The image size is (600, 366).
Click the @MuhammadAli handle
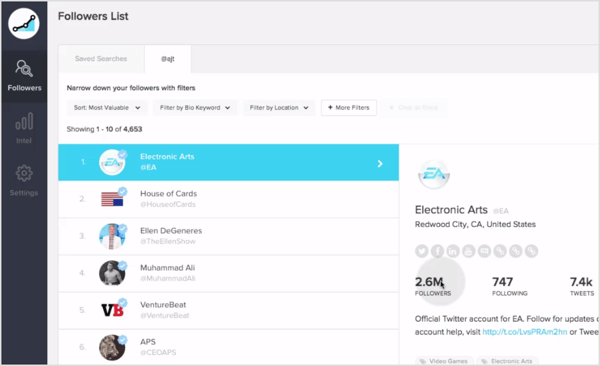(168, 278)
